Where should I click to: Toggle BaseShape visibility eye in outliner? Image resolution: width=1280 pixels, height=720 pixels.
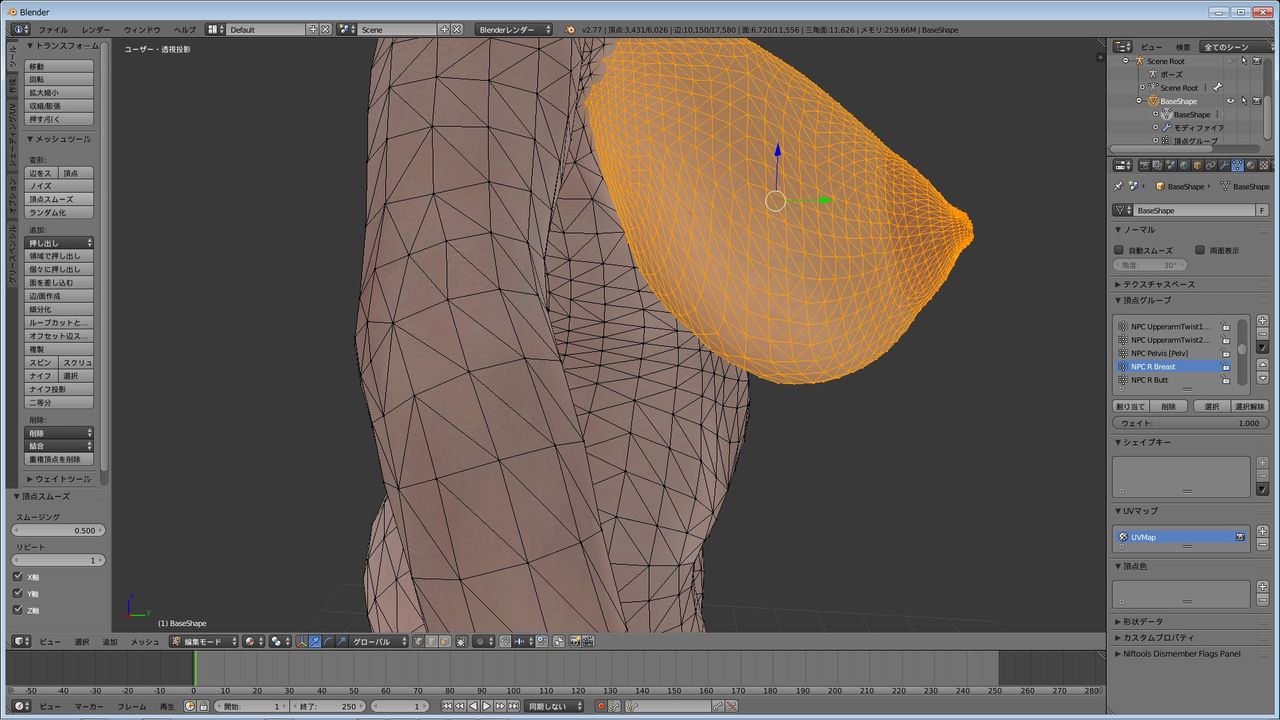coord(1230,101)
